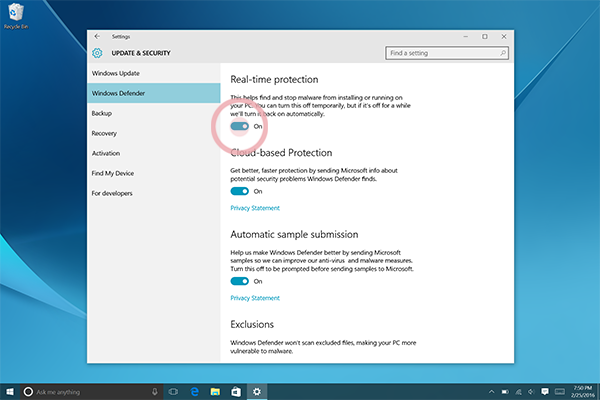Open File Explorer from the taskbar

pyautogui.click(x=215, y=392)
